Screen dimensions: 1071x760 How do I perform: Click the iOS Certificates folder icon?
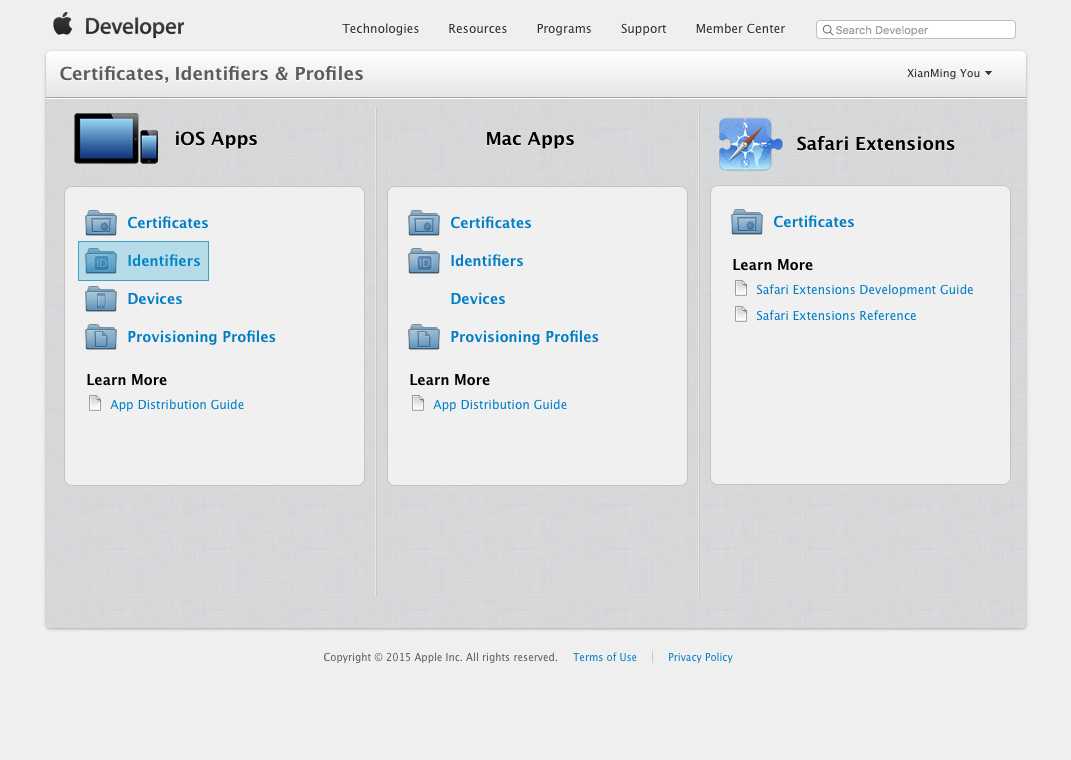101,223
